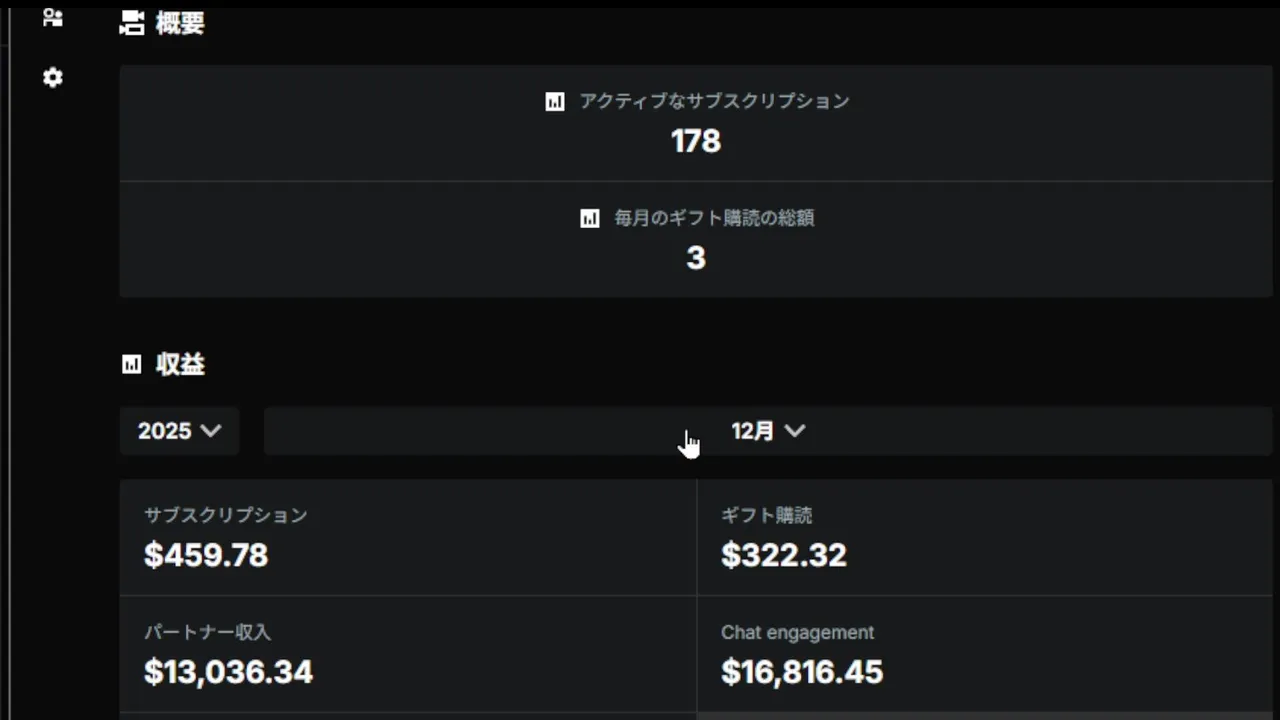Viewport: 1280px width, 720px height.
Task: Expand the 12月 month selector
Action: pyautogui.click(x=767, y=431)
